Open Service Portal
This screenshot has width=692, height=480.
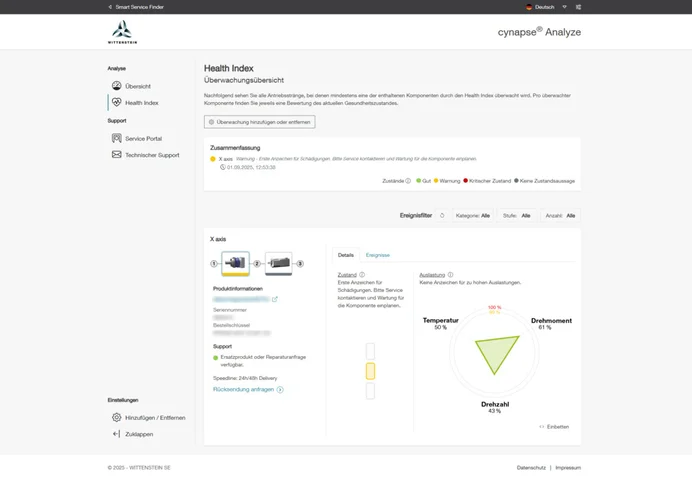click(x=143, y=139)
